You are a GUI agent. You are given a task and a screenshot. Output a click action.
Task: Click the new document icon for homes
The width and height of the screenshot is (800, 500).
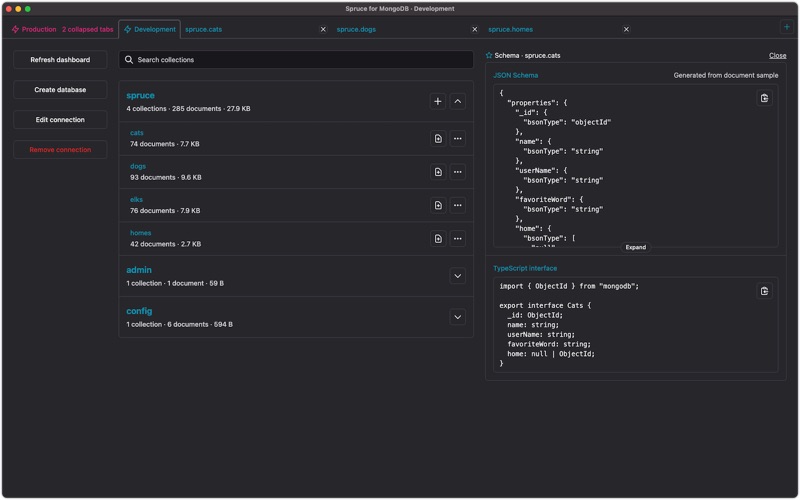click(x=438, y=238)
